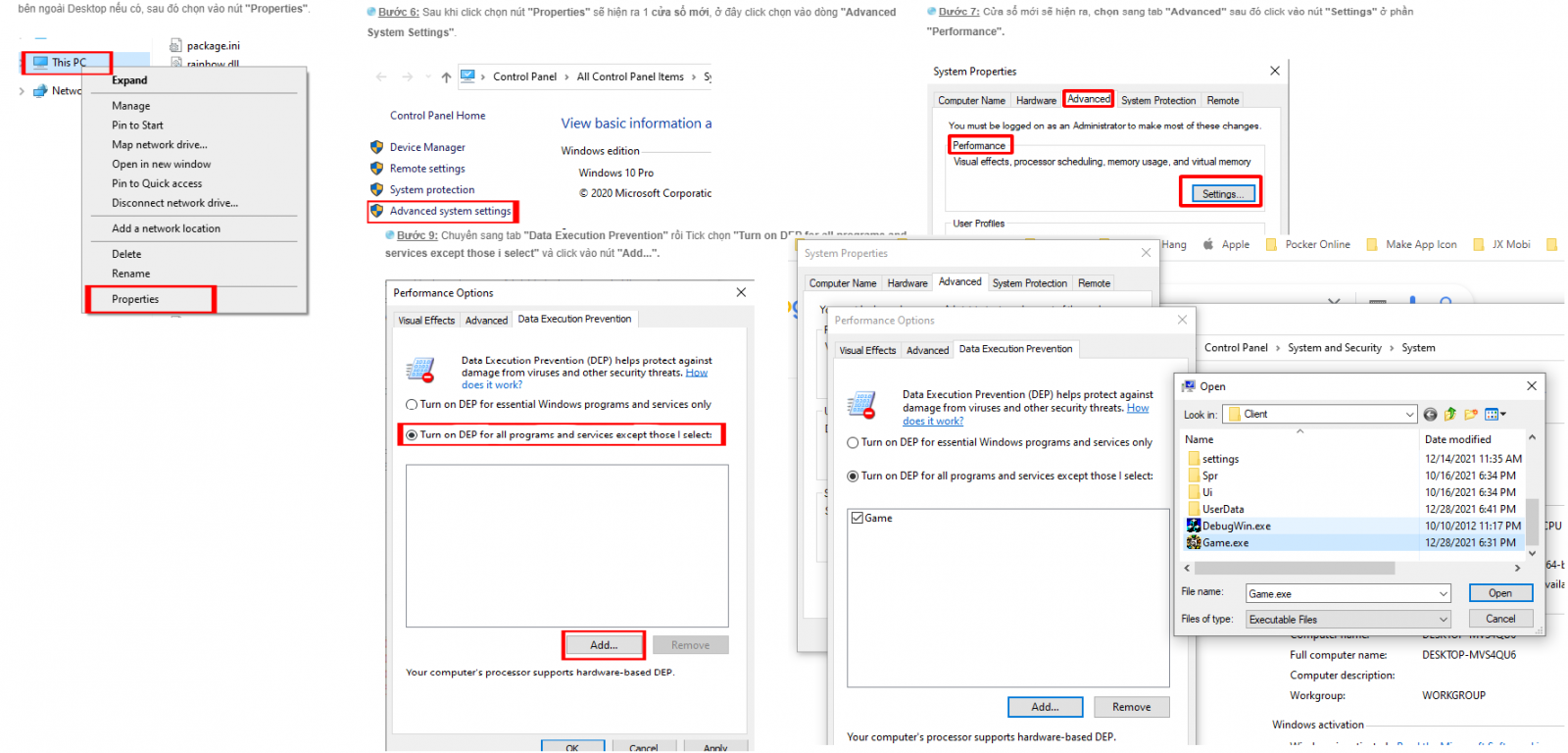Click the Device Manager shield icon
This screenshot has height=753, width=1568.
(x=376, y=147)
